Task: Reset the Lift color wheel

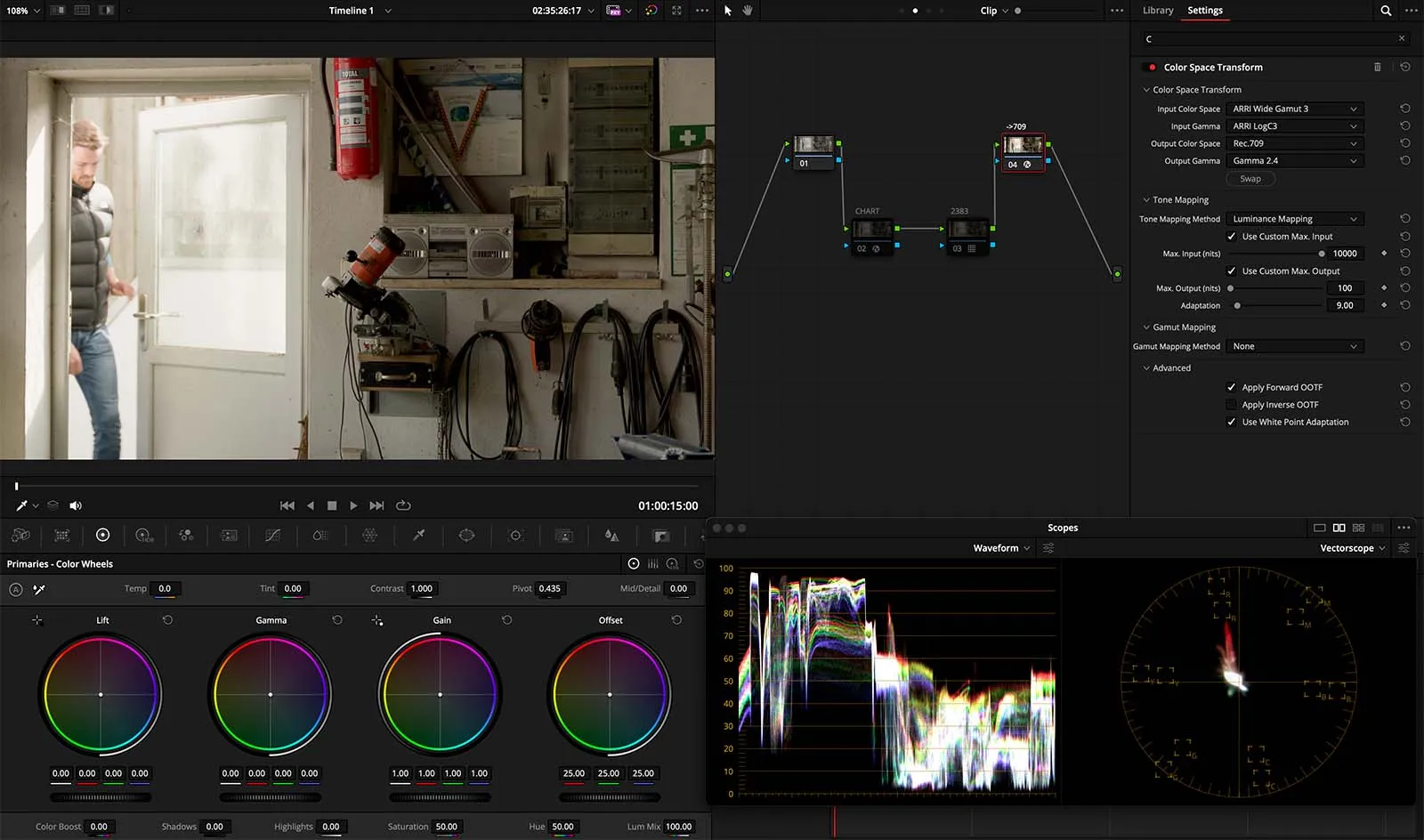Action: (x=167, y=620)
